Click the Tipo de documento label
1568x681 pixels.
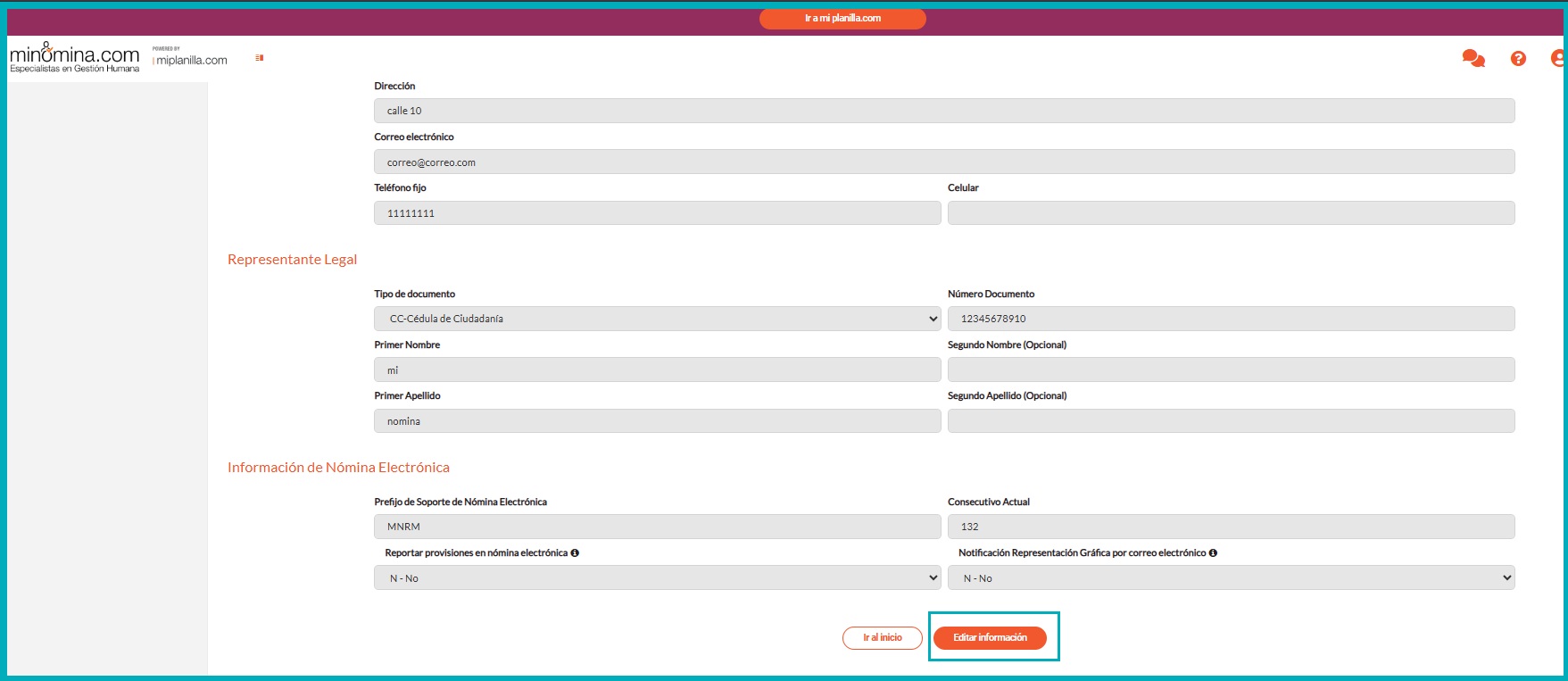(x=414, y=294)
